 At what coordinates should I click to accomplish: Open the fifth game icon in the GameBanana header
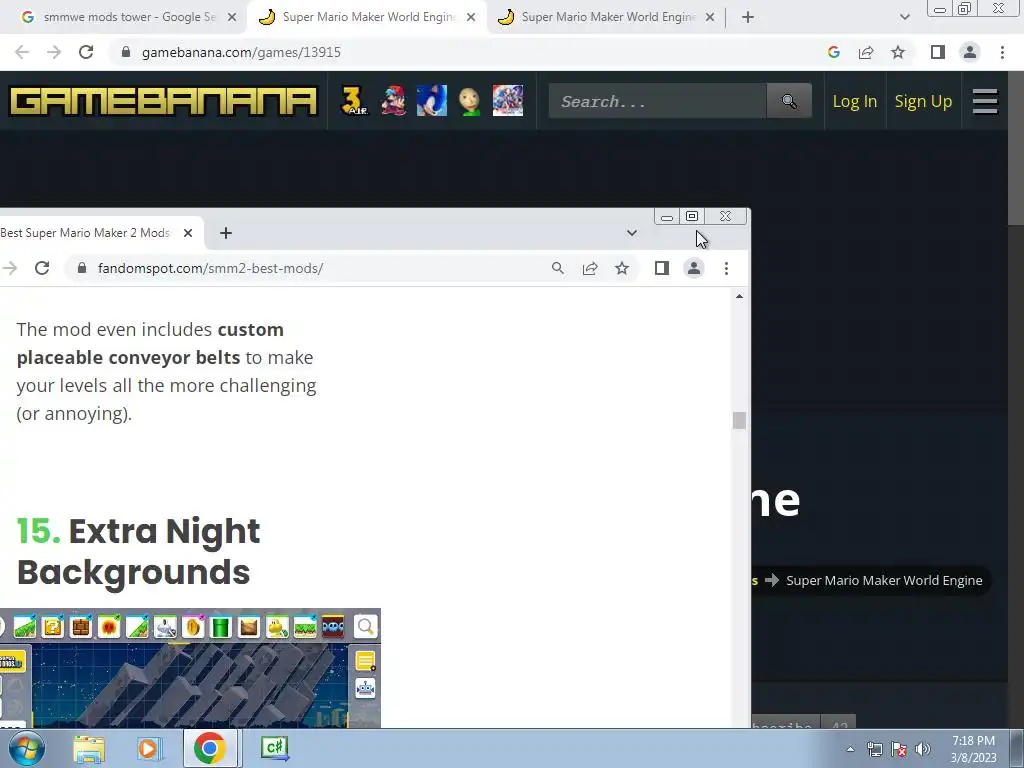(x=507, y=101)
